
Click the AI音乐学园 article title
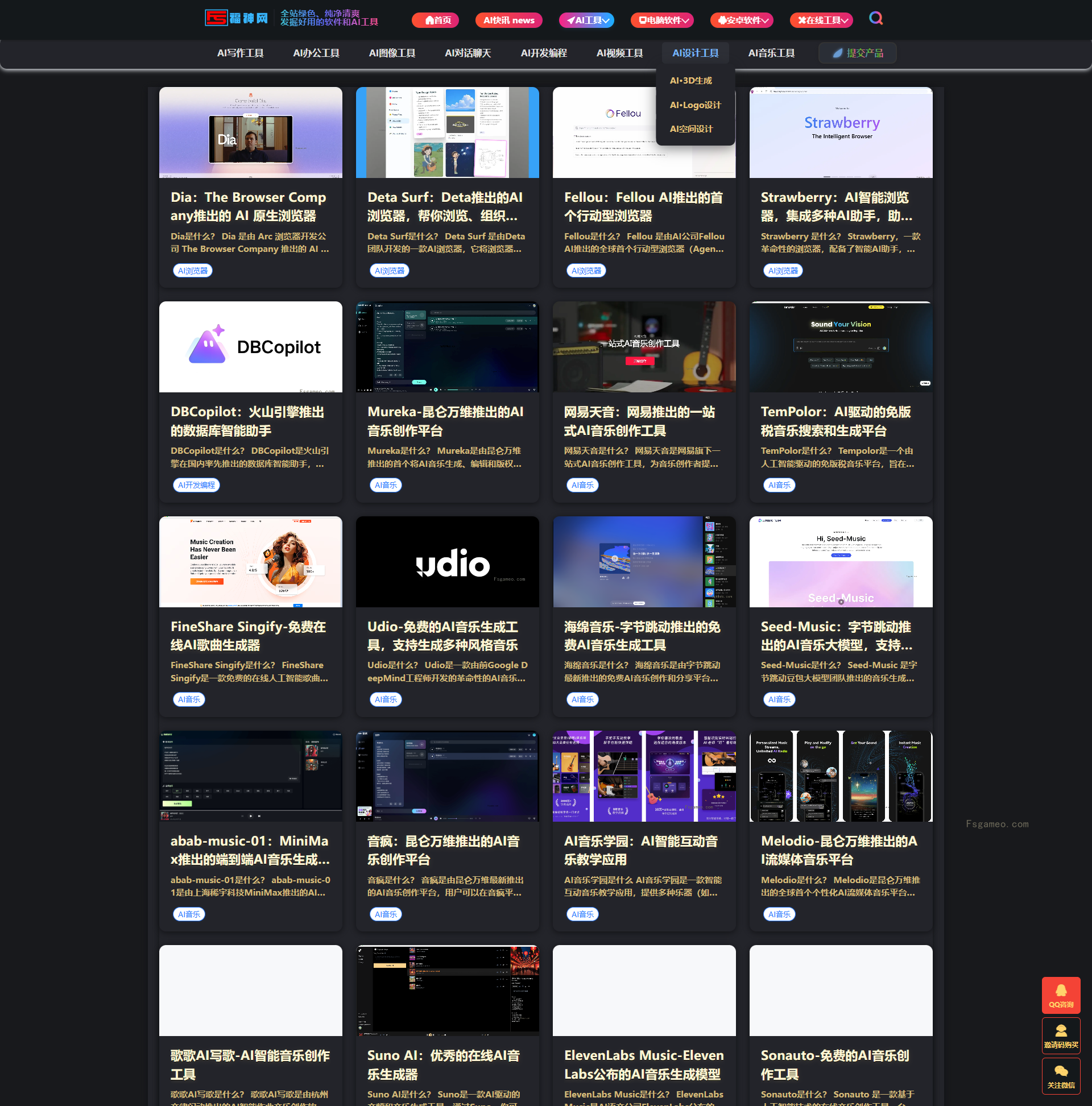pos(641,850)
